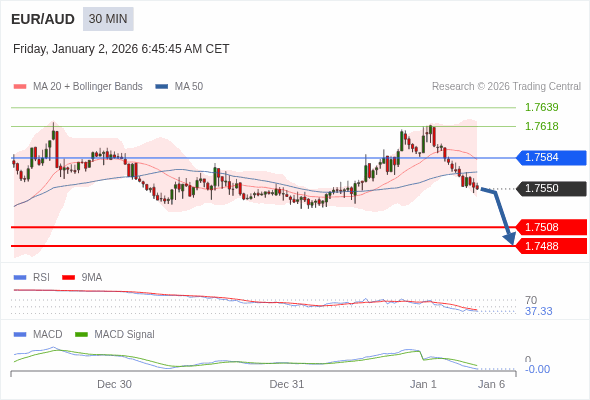Viewport: 590px width, 400px height.
Task: Click the MA 50 legend label
Action: 189,87
